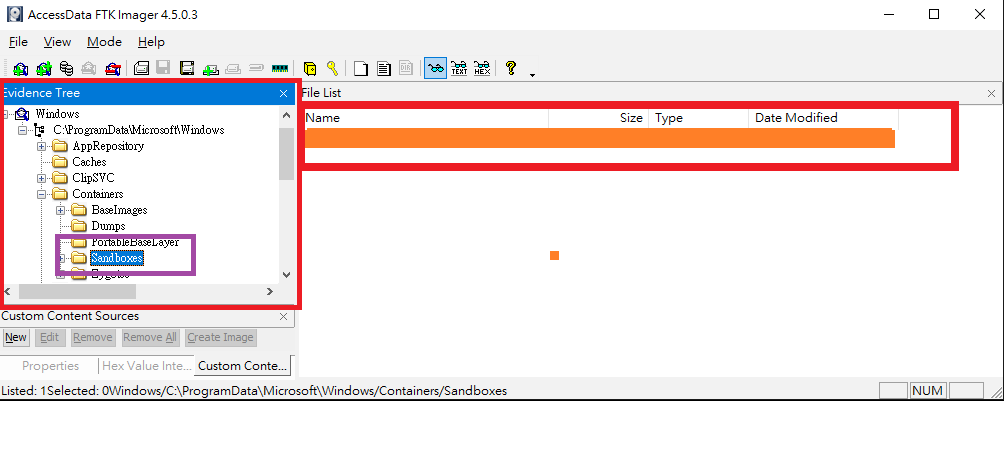Click Obtain Protected Files safe icon

pyautogui.click(x=310, y=68)
